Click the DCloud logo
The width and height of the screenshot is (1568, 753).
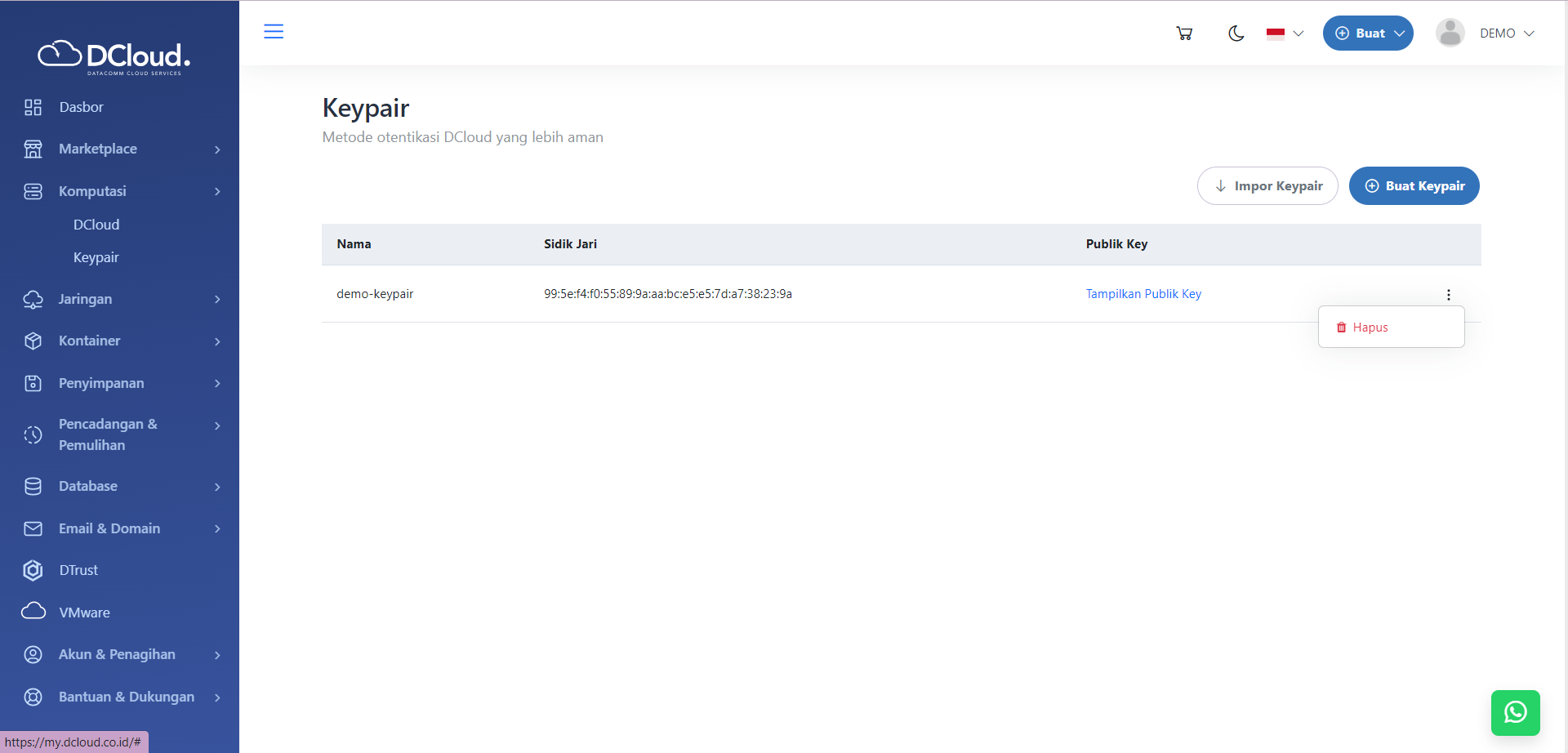(114, 56)
